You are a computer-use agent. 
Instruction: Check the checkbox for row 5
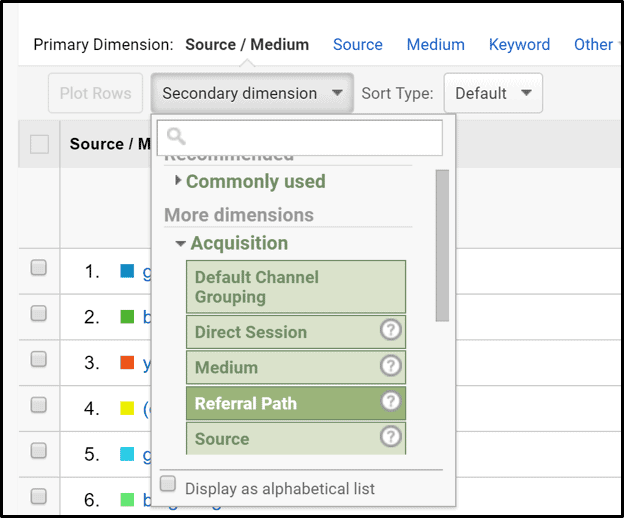tap(39, 451)
